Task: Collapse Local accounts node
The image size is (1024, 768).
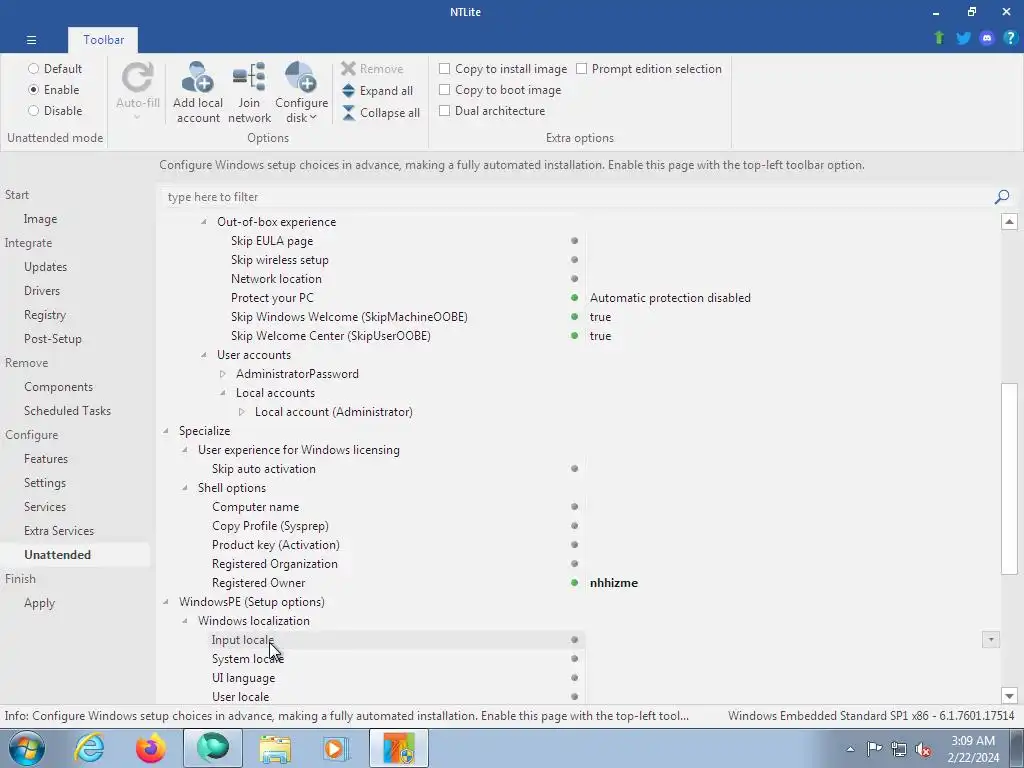Action: point(223,393)
